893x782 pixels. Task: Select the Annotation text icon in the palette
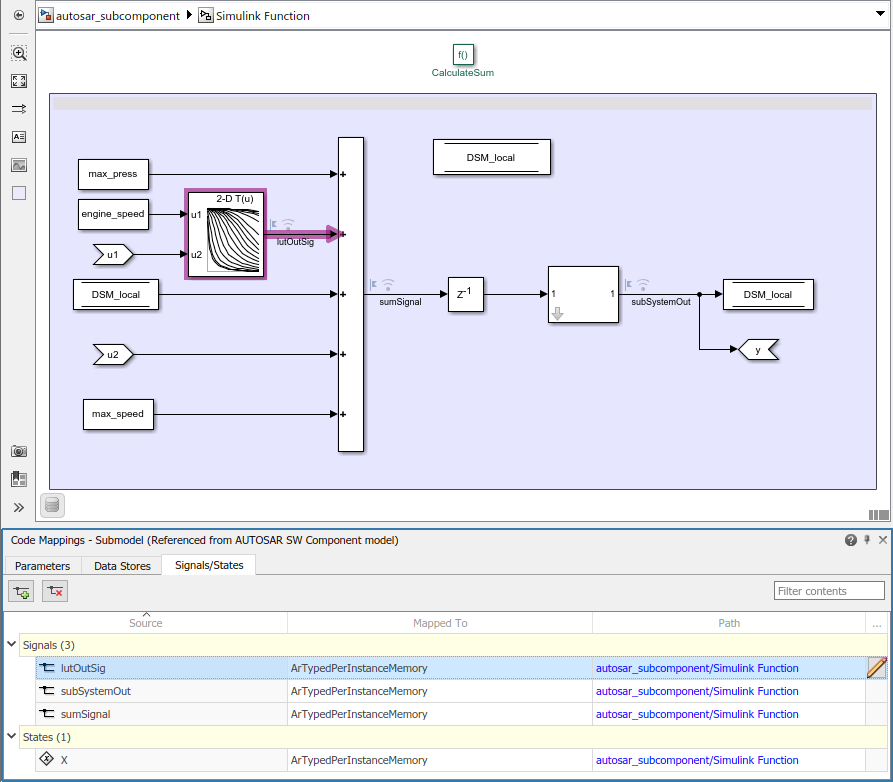coord(18,137)
